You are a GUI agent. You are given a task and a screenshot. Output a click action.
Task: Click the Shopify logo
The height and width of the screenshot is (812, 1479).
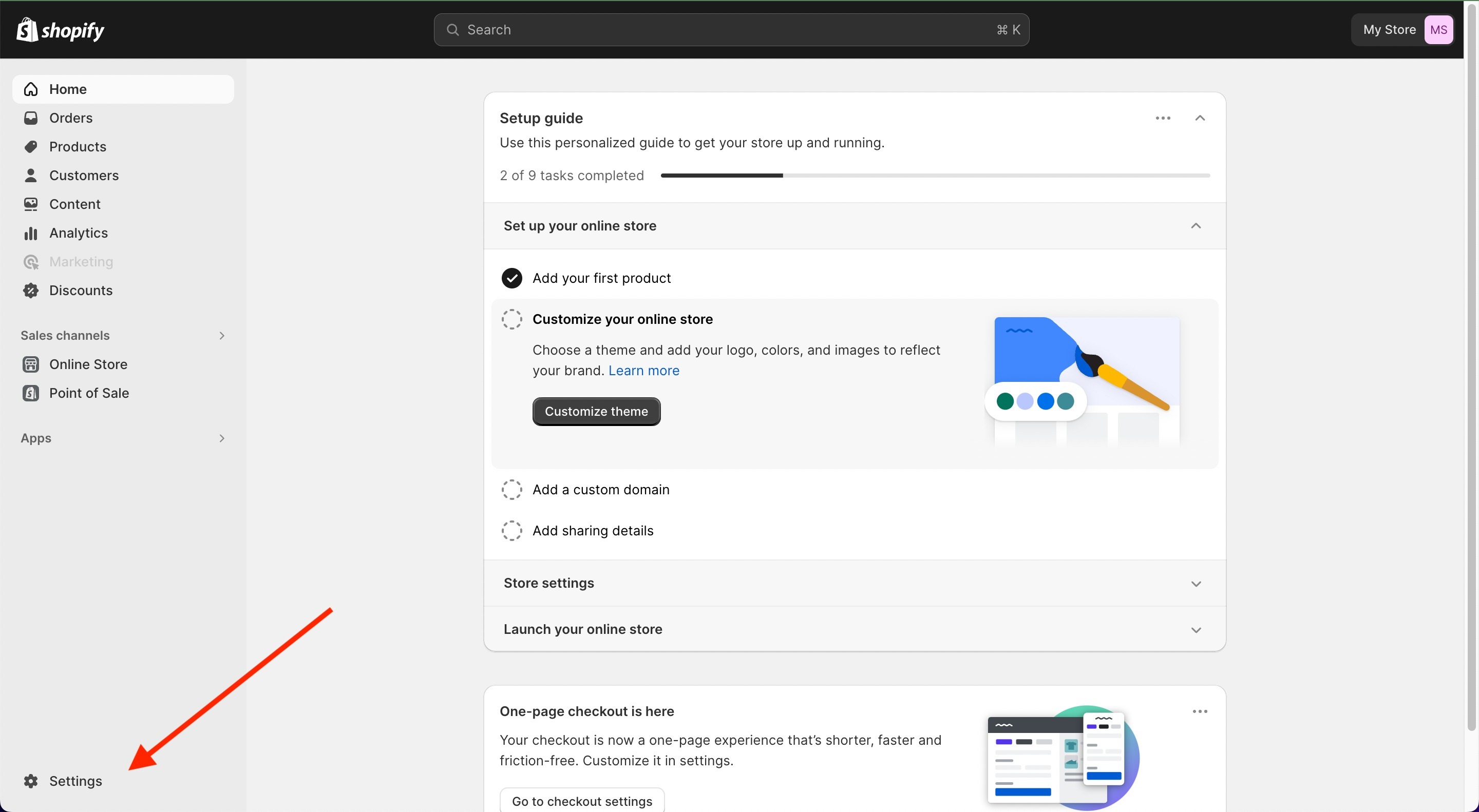tap(60, 29)
